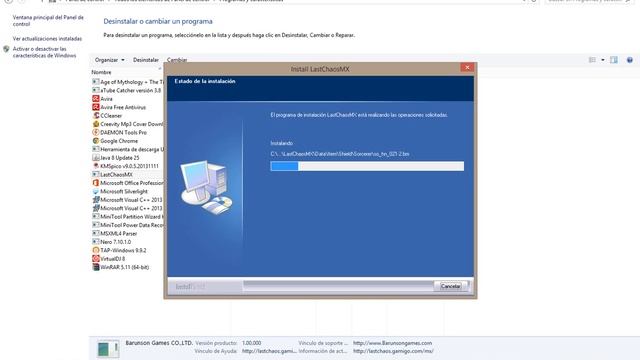Click Cambiar in the toolbar

pyautogui.click(x=177, y=60)
